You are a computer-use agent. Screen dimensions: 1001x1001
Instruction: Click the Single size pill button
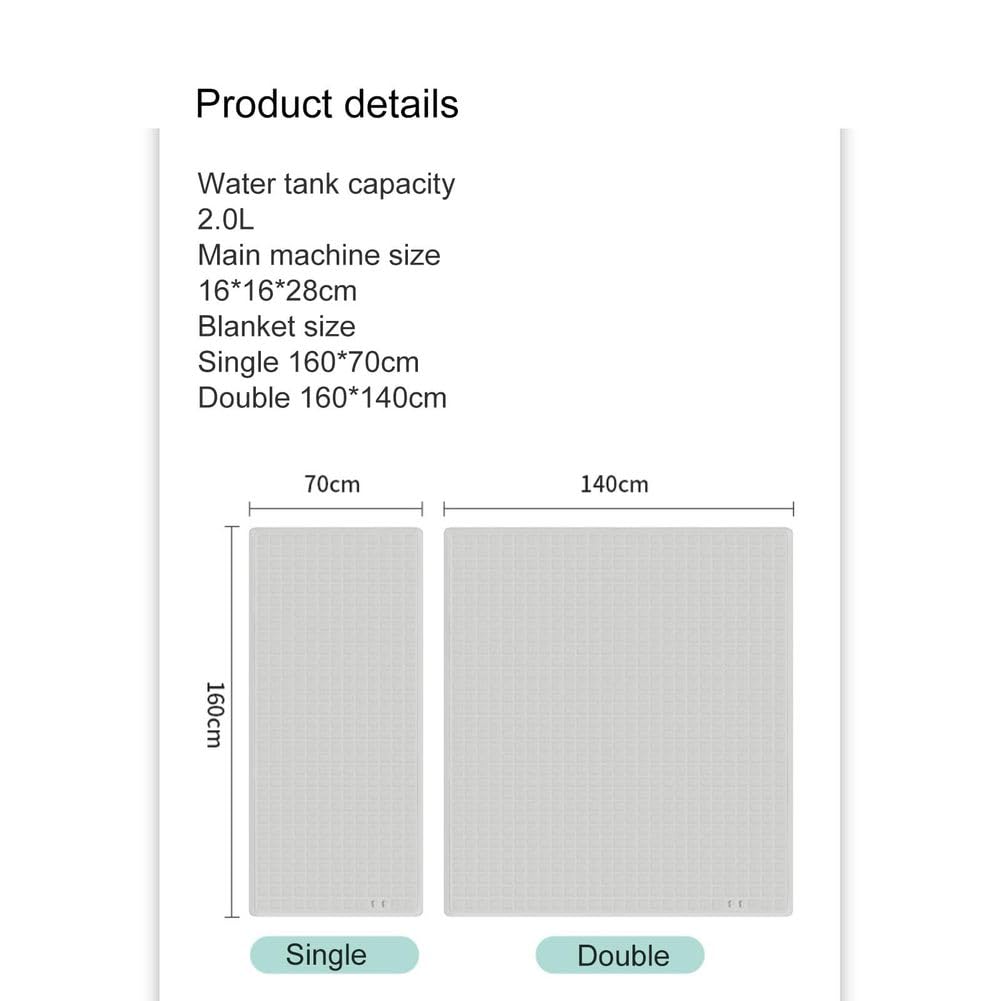pos(334,955)
